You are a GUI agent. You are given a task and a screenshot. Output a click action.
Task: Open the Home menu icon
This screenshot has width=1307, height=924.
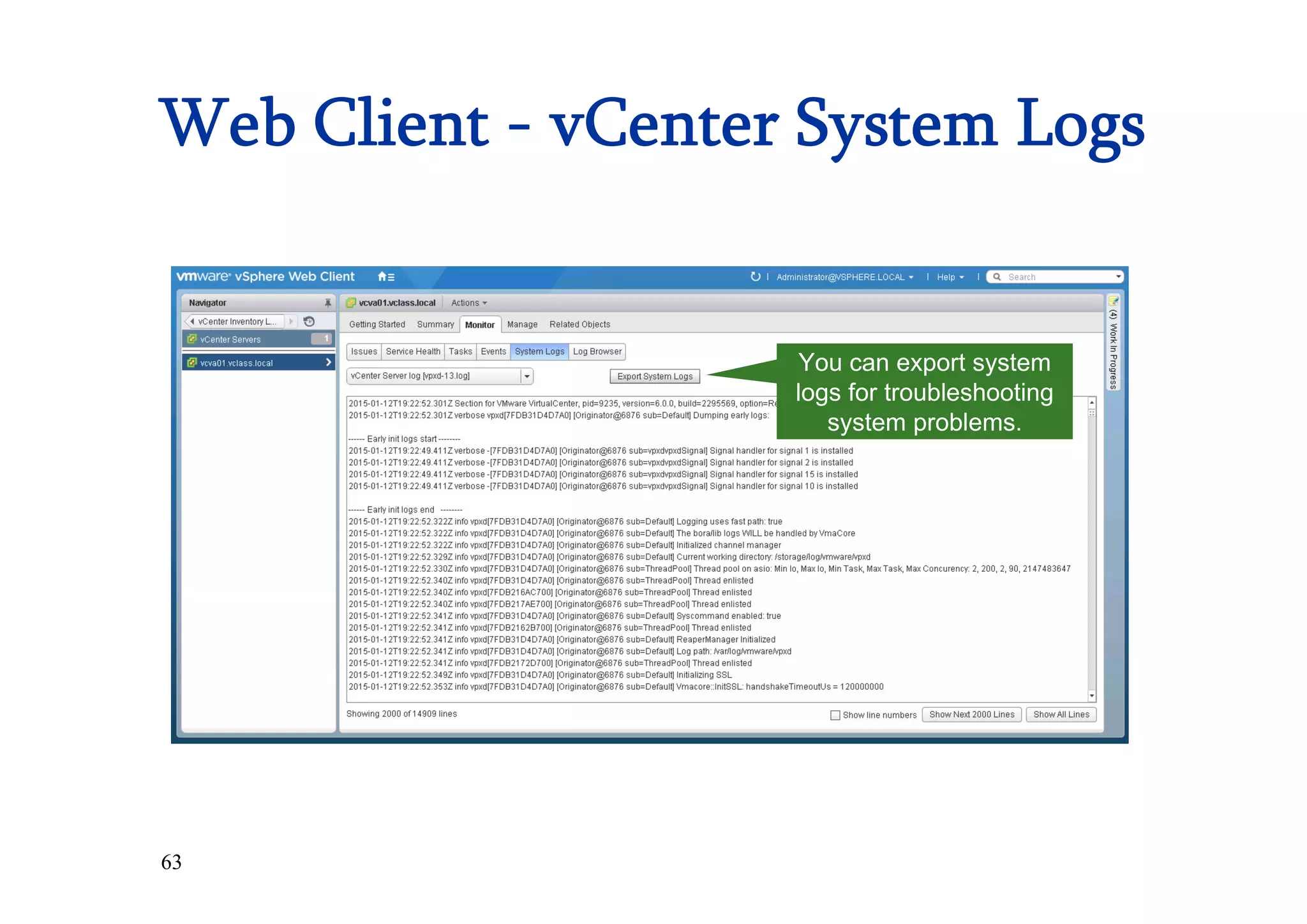[385, 277]
